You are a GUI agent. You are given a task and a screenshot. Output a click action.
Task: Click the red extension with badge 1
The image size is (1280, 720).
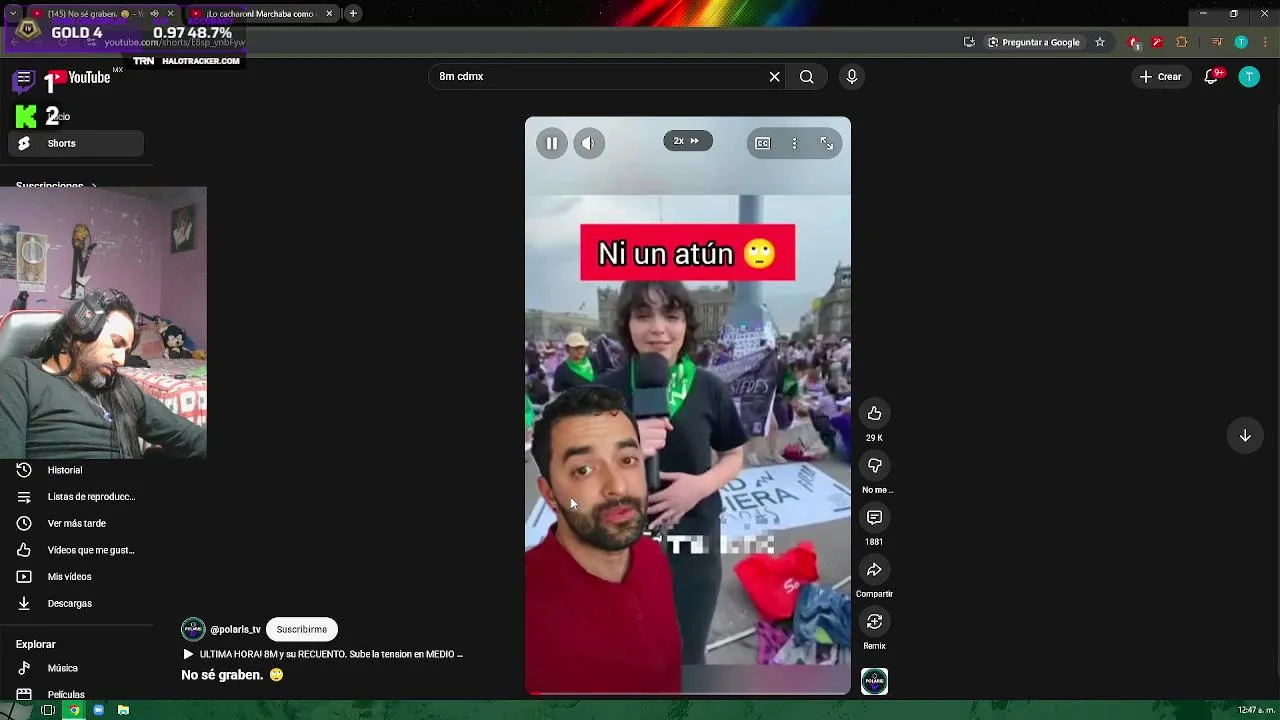pos(1134,42)
